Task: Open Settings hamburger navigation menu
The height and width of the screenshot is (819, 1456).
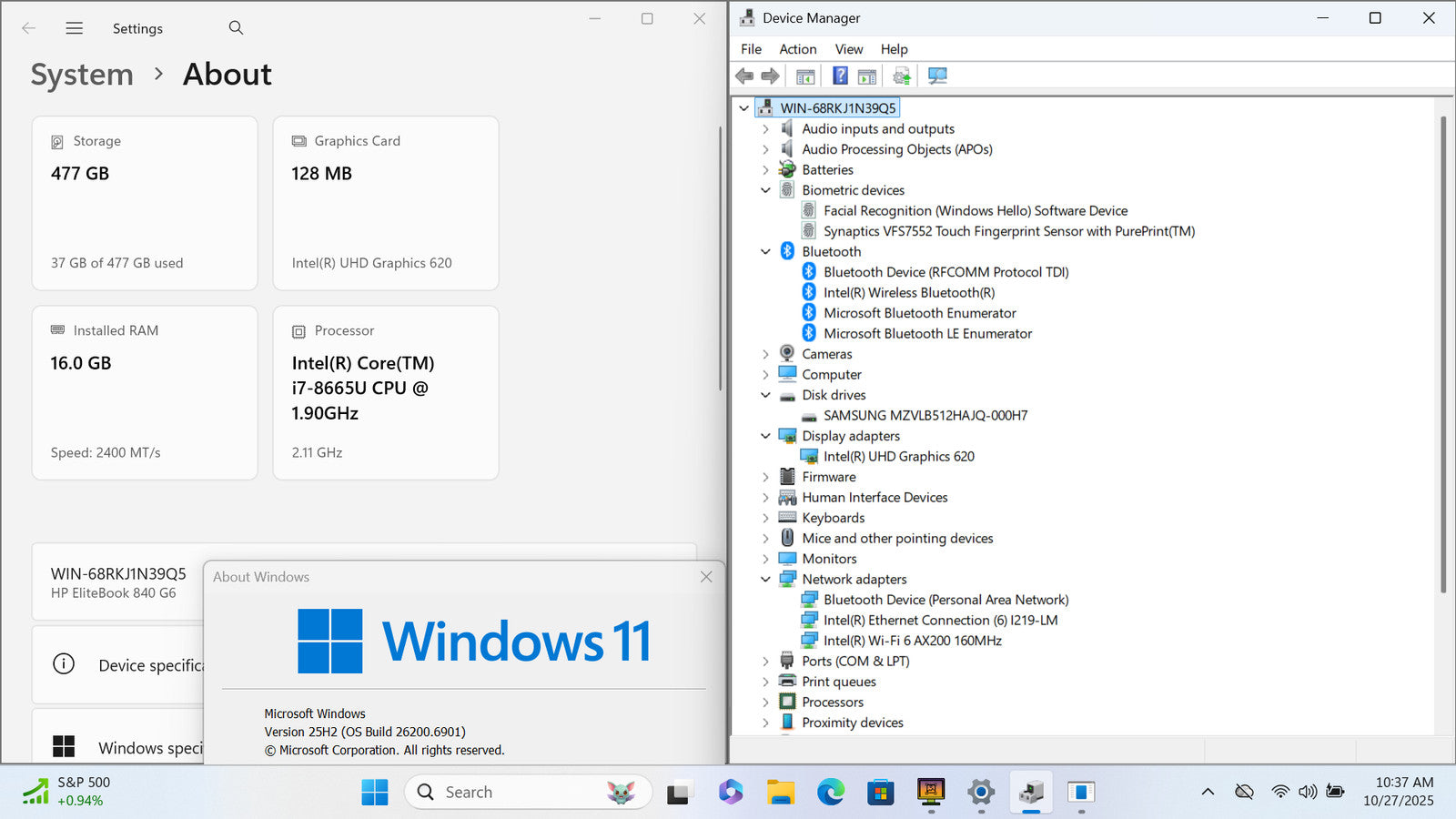Action: [75, 28]
